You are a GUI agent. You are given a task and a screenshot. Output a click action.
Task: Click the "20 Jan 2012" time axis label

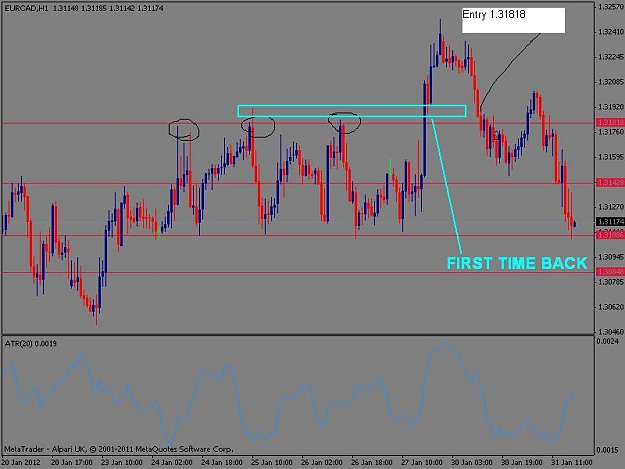[21, 462]
